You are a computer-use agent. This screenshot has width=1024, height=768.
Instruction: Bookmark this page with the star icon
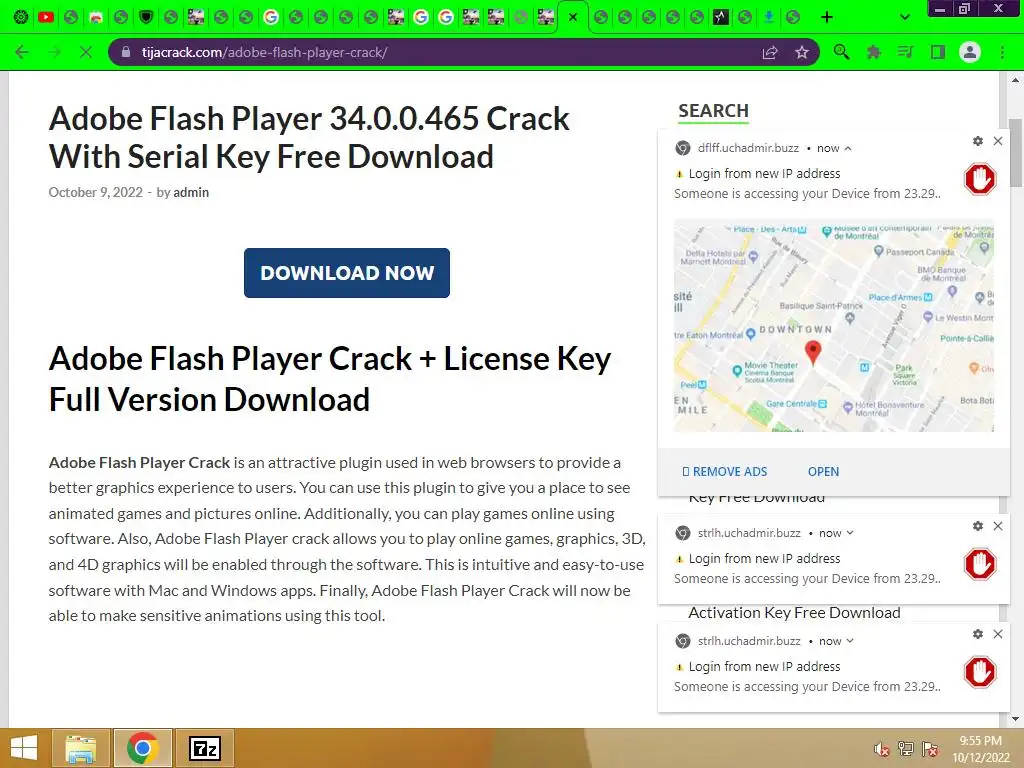coord(802,52)
